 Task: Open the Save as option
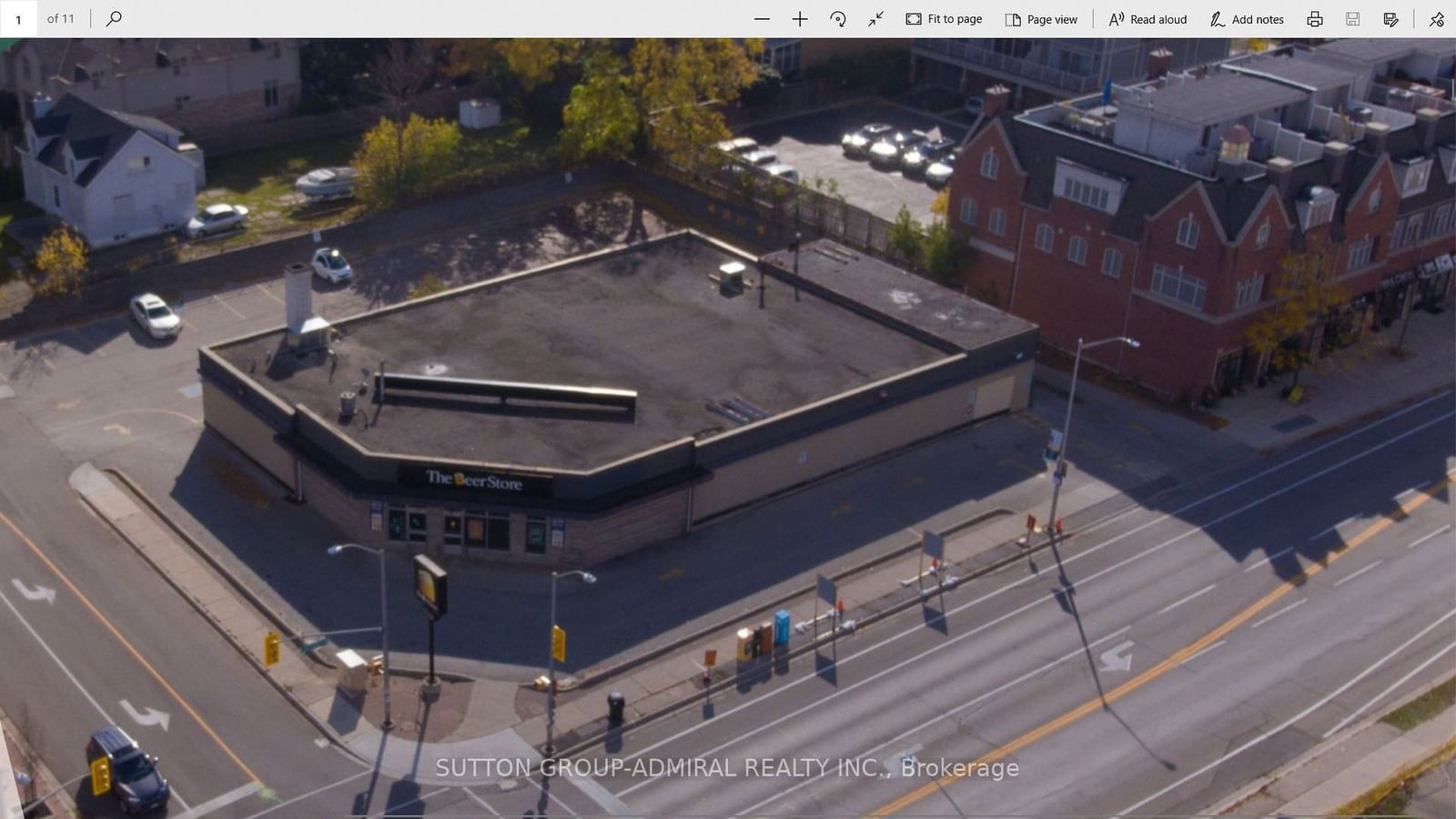(x=1390, y=18)
